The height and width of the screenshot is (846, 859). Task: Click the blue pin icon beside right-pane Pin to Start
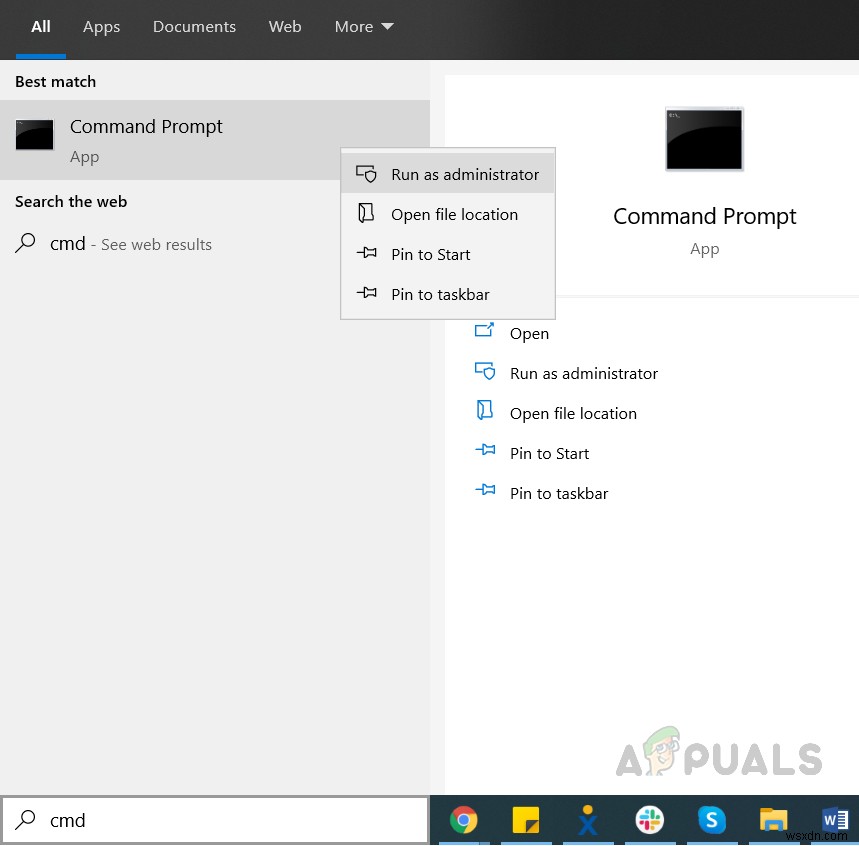(485, 450)
